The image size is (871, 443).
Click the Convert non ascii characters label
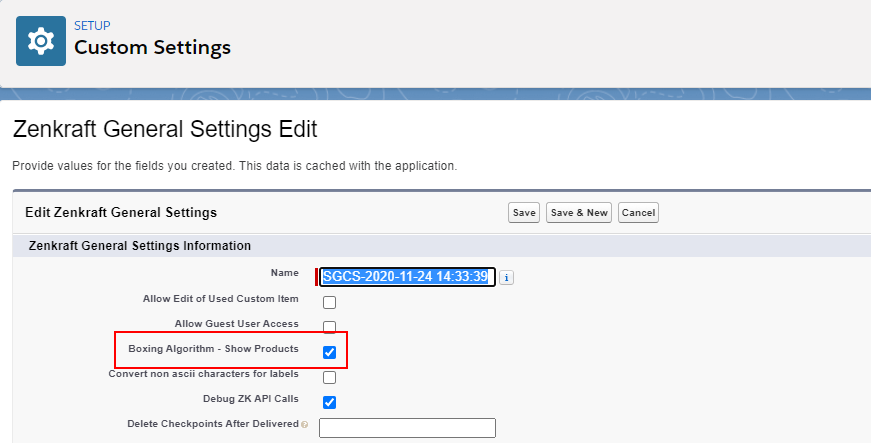point(203,374)
